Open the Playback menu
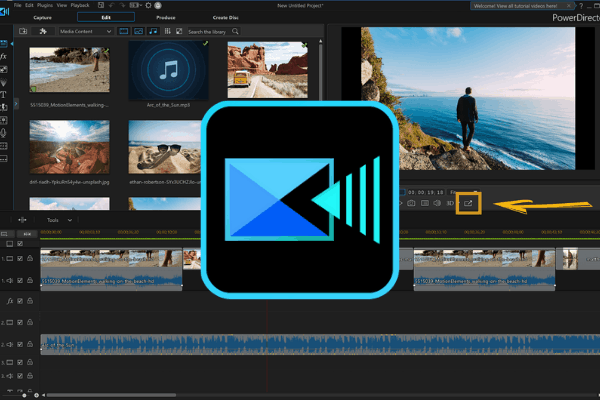Viewport: 600px width, 400px height. tap(80, 5)
